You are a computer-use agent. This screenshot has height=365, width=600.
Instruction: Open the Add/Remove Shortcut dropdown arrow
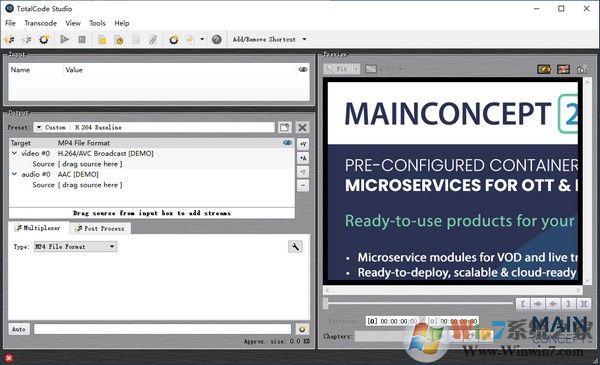point(305,39)
